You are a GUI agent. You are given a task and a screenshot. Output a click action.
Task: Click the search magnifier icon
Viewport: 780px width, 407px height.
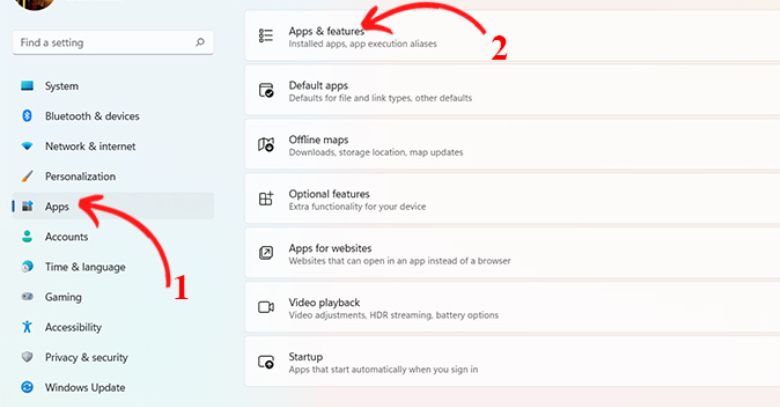coord(200,42)
